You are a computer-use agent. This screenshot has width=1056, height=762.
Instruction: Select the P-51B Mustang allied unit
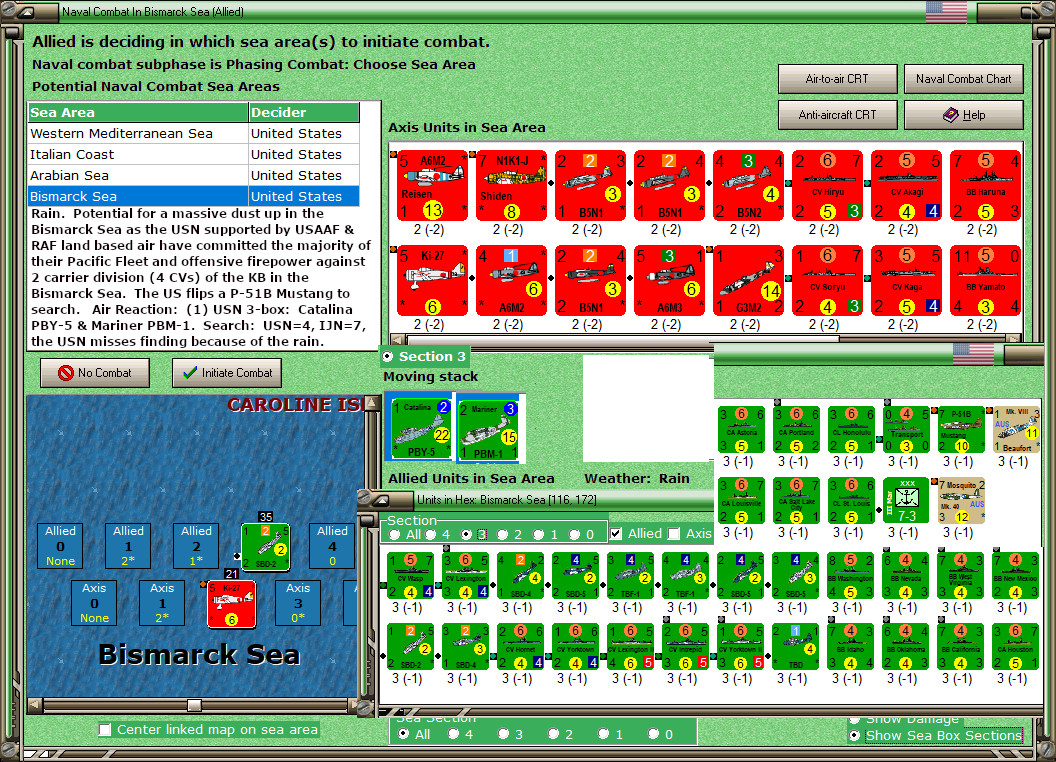[x=961, y=430]
